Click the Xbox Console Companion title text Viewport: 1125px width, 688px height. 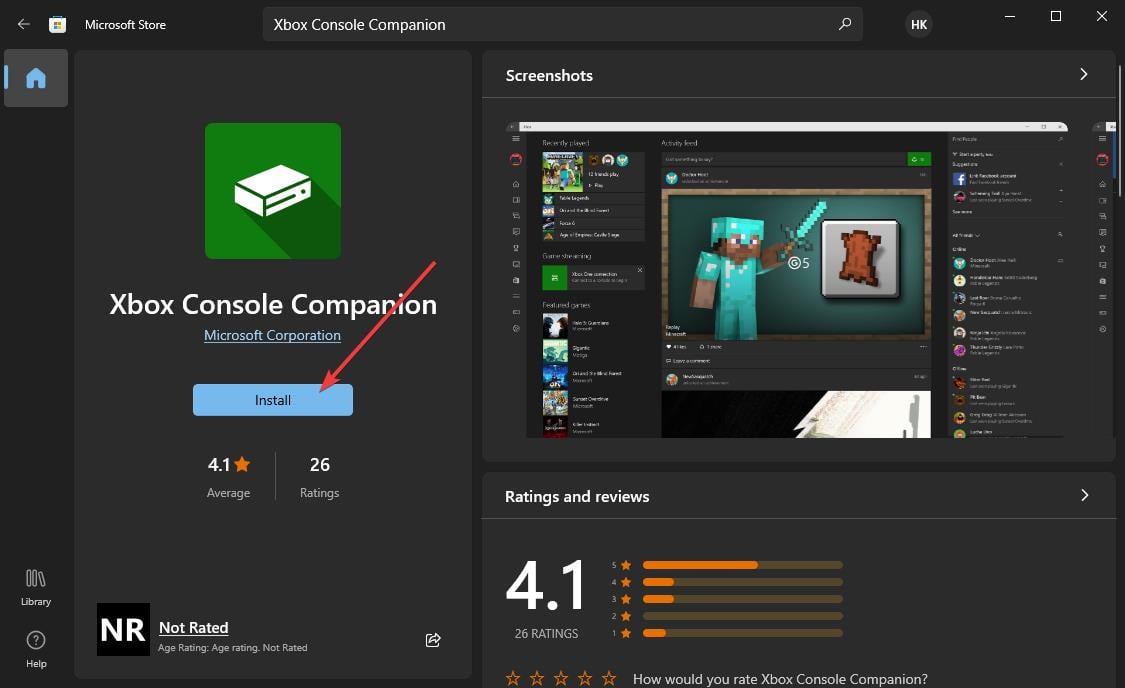tap(273, 304)
